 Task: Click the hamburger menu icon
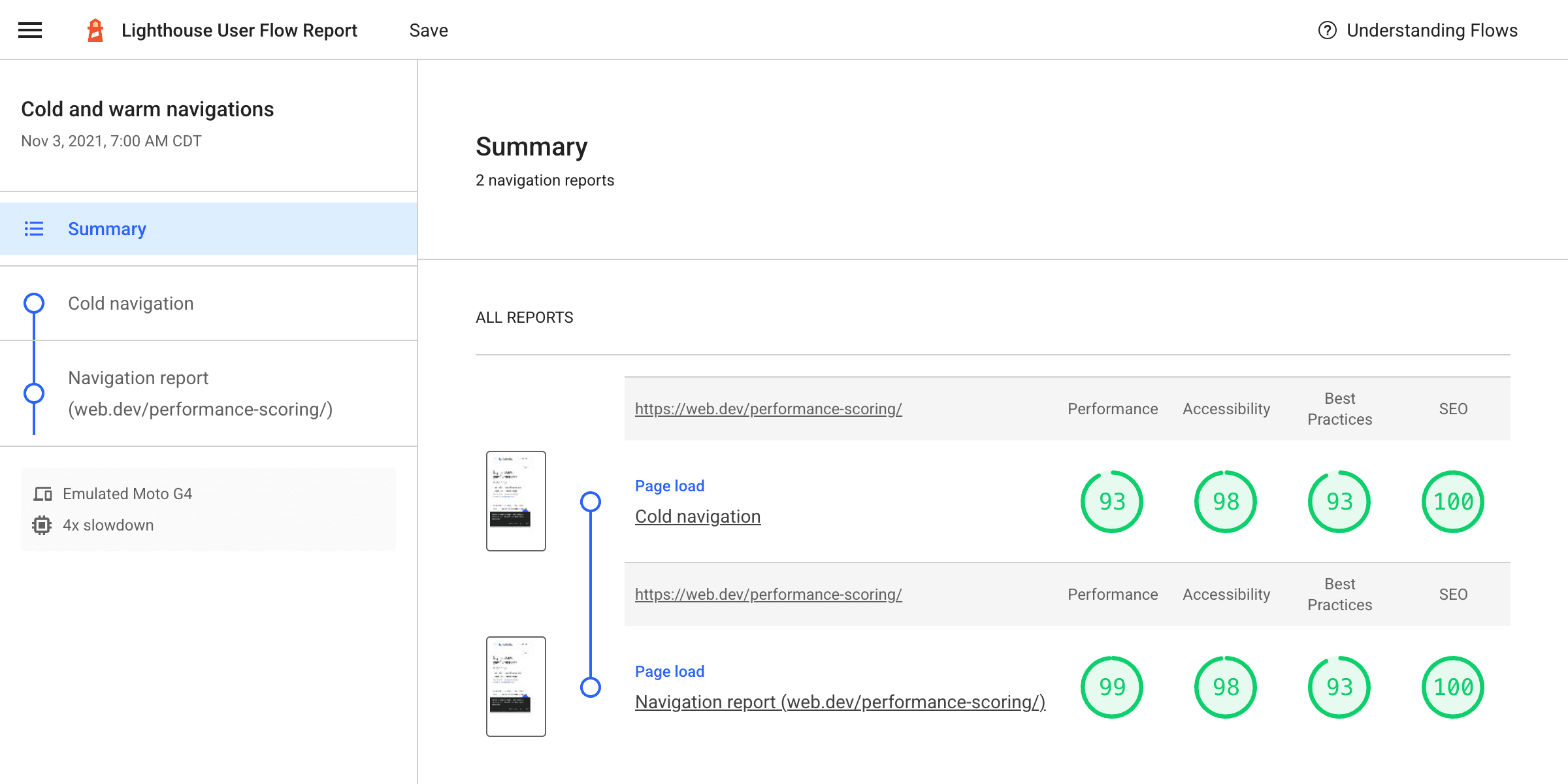point(30,30)
